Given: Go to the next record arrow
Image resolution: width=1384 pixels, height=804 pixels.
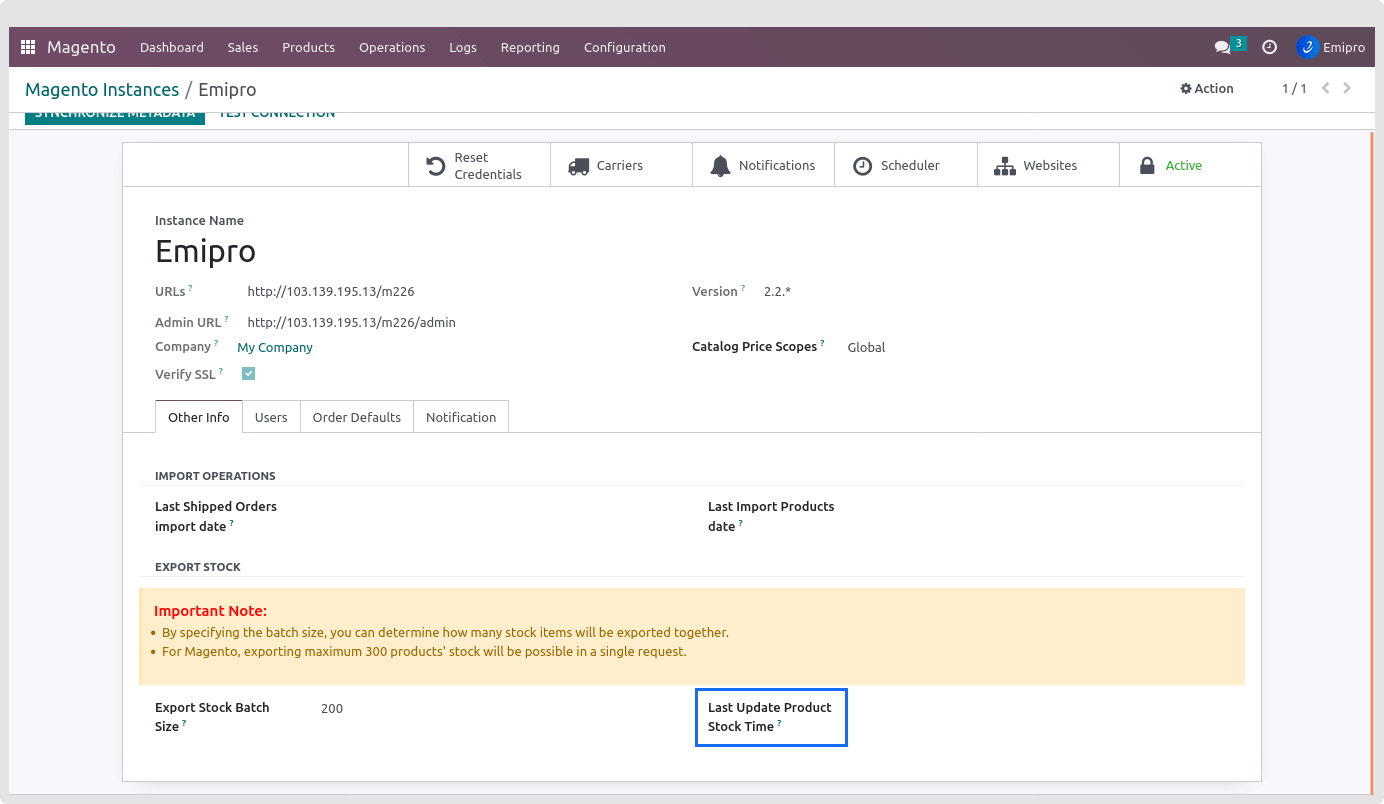Looking at the screenshot, I should tap(1347, 89).
